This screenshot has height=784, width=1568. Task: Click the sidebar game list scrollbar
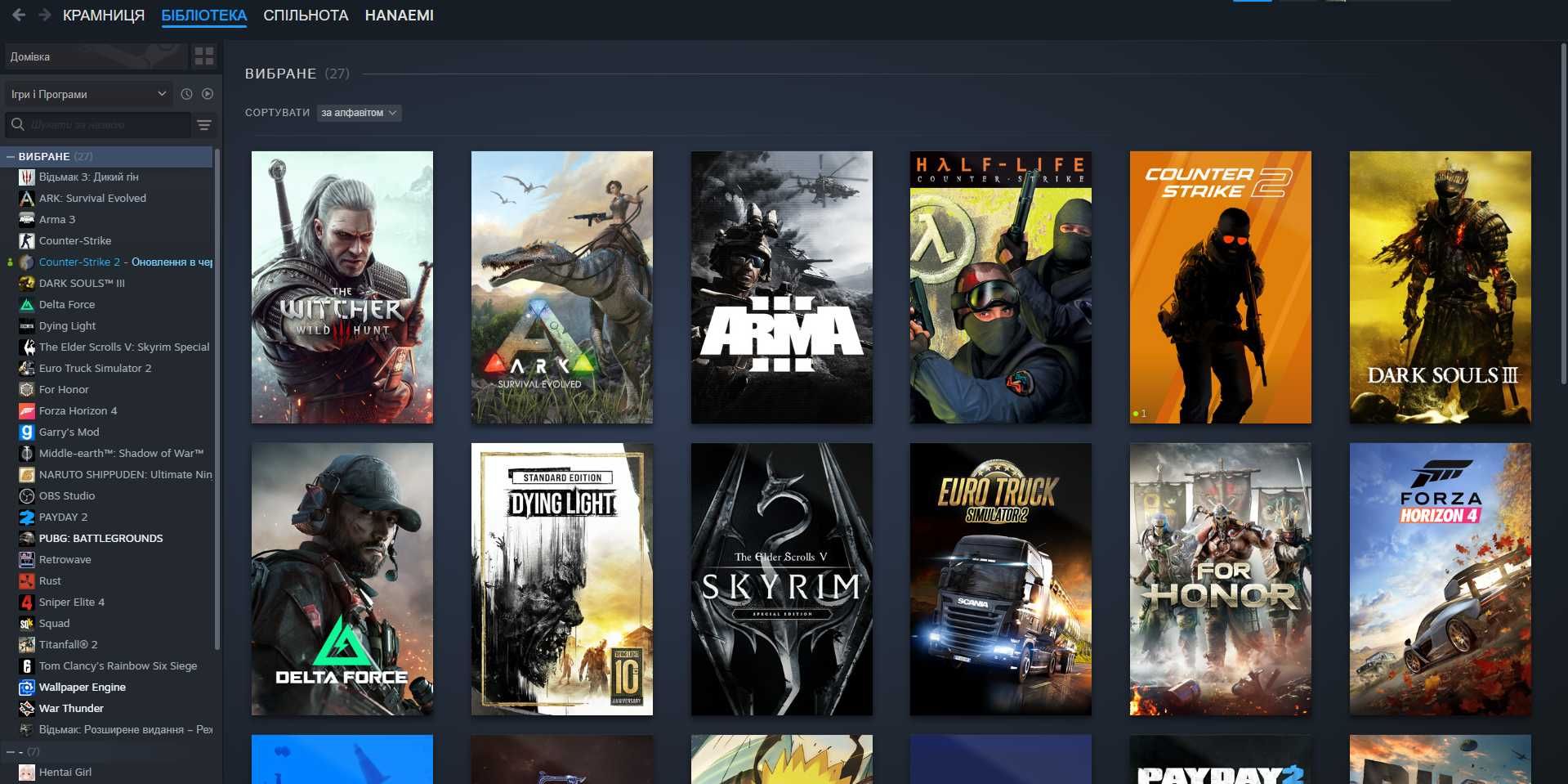217,401
